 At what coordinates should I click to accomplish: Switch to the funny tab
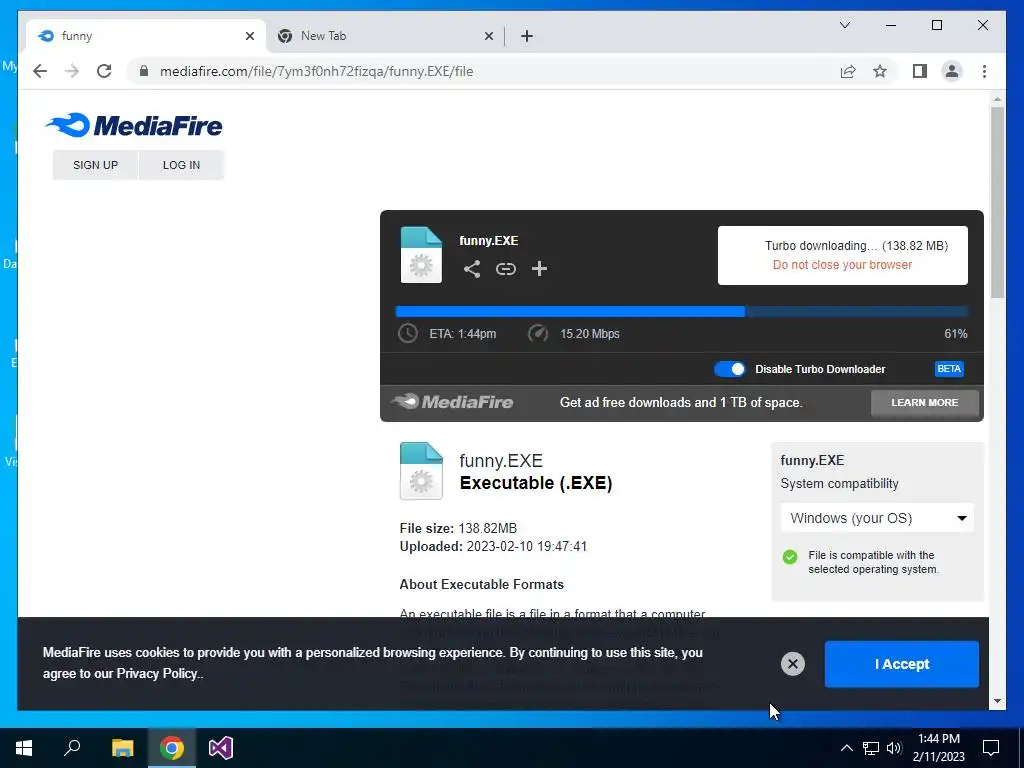[x=145, y=36]
